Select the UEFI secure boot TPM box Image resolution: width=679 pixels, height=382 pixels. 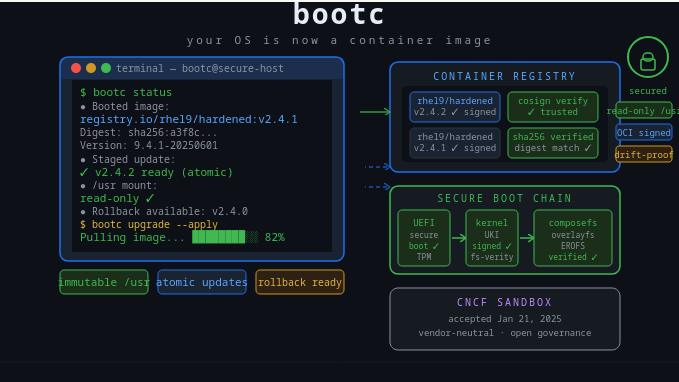(x=424, y=238)
